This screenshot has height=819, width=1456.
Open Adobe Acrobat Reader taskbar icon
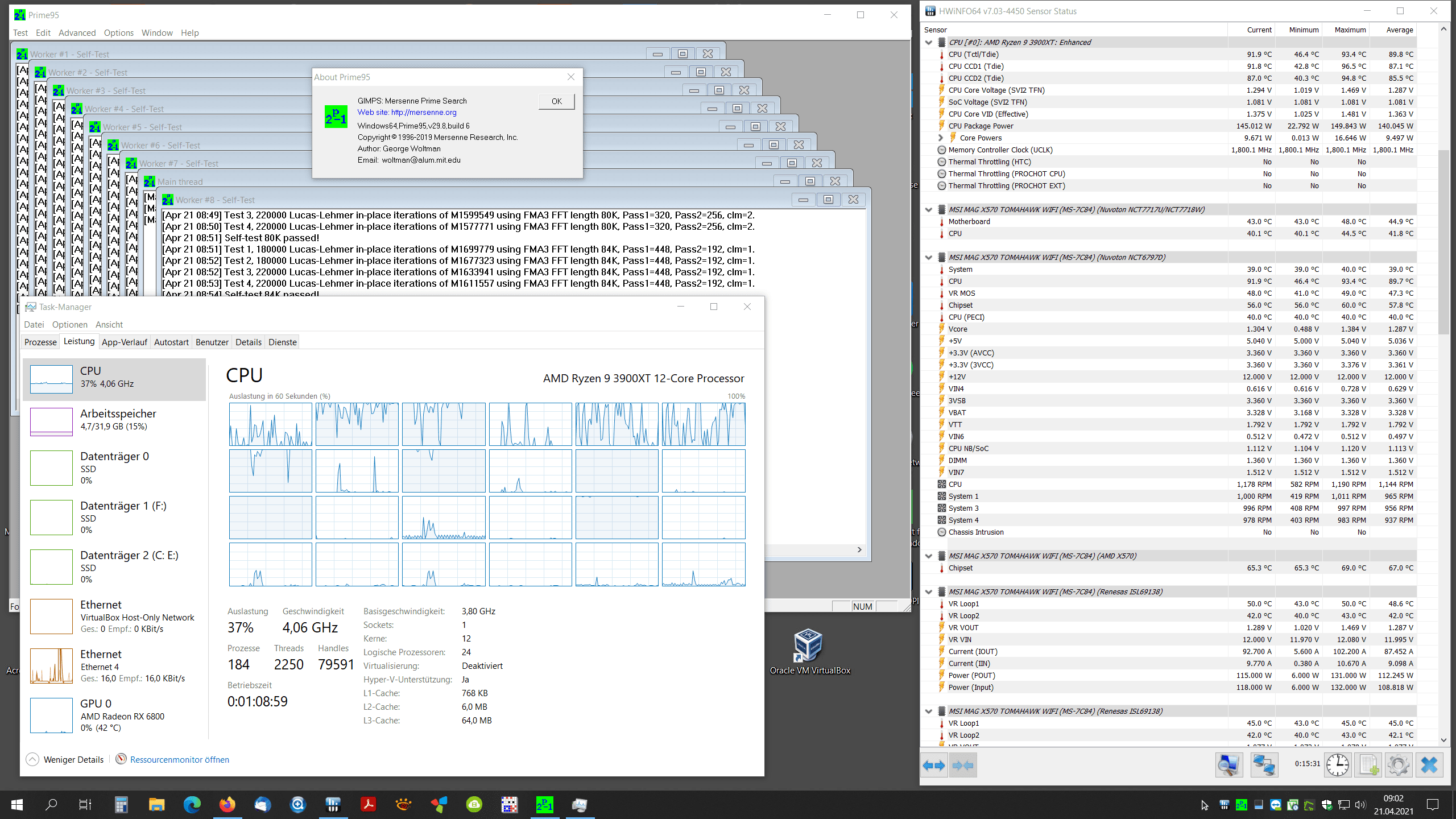368,804
